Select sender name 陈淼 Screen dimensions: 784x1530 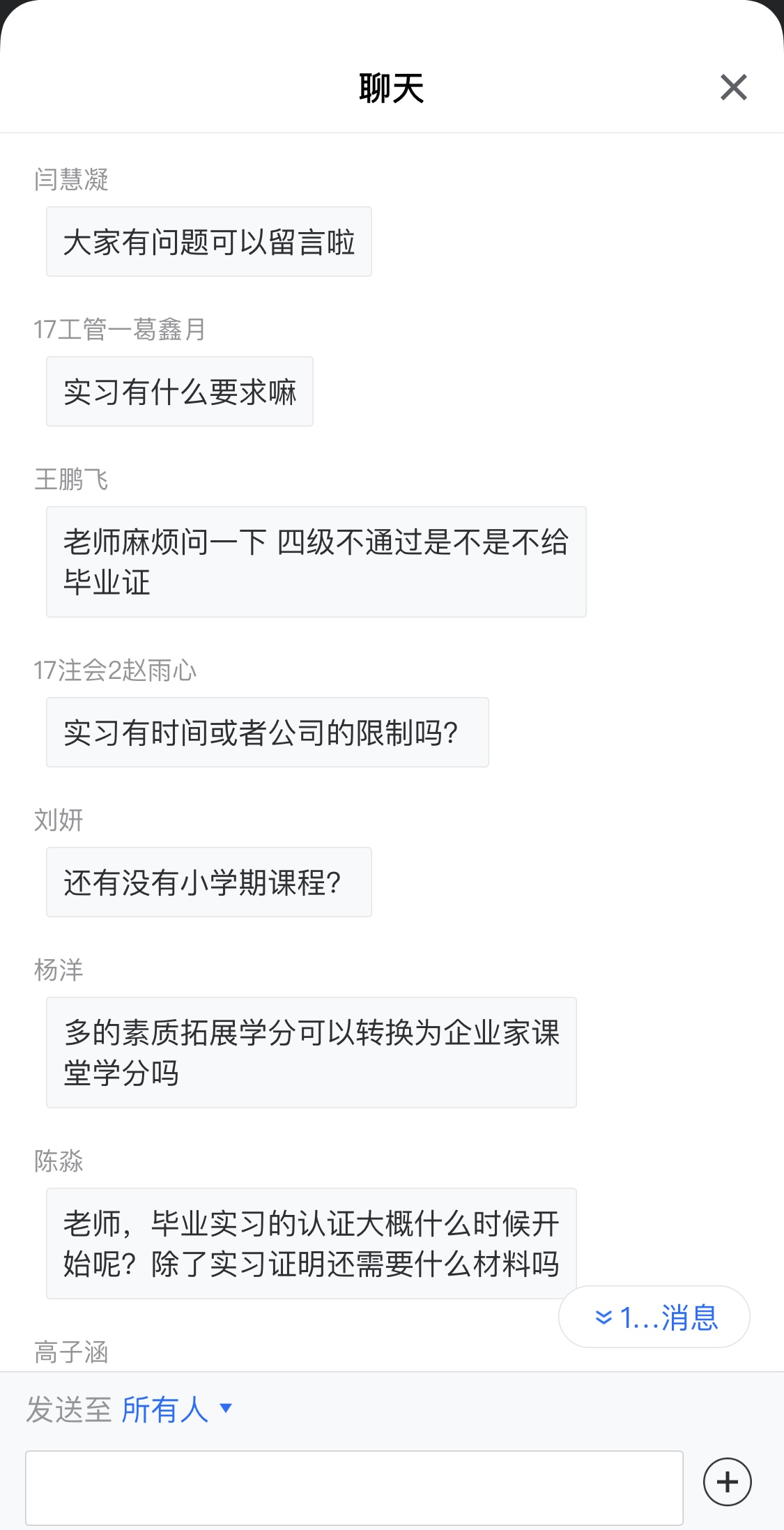(x=59, y=1161)
